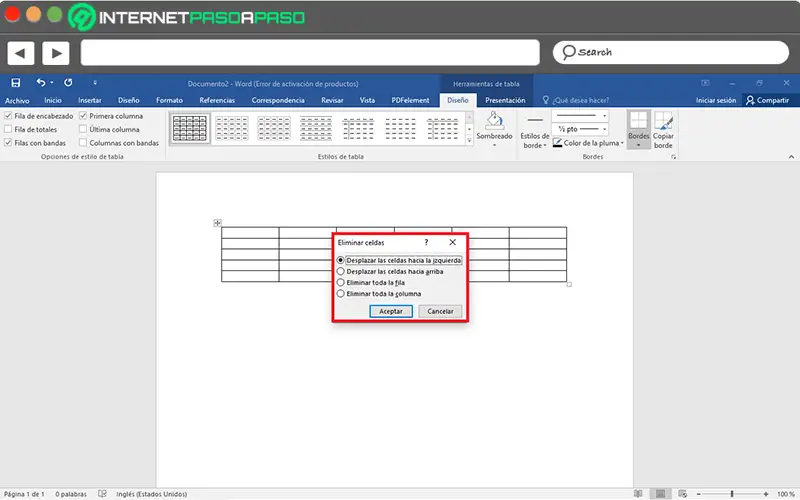Click the Color de la pluma pen icon

557,143
